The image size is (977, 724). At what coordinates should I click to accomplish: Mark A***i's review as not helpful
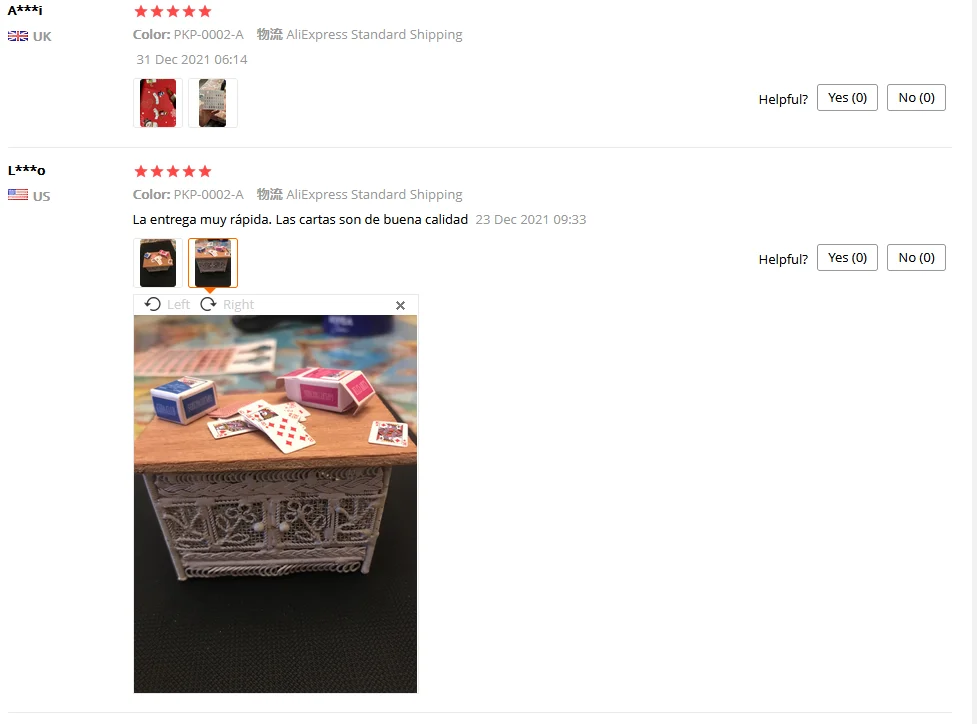point(917,98)
